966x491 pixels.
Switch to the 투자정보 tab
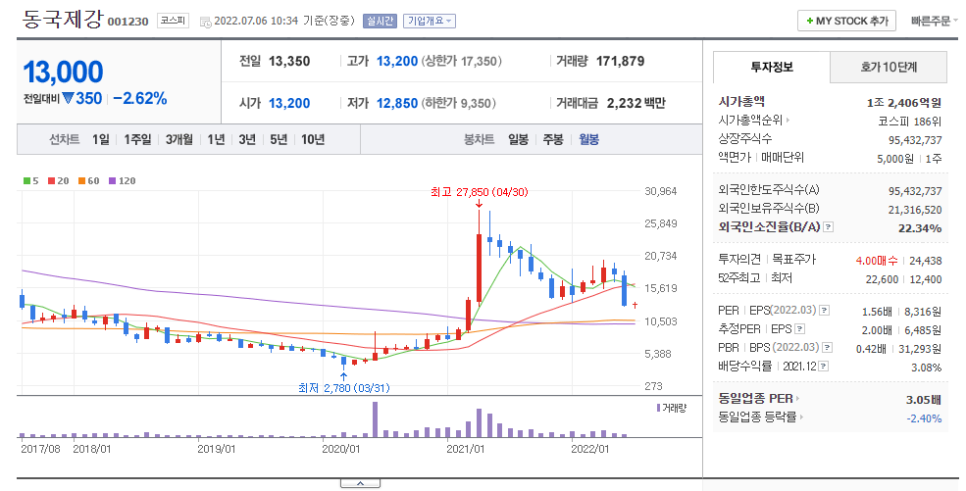coord(771,67)
